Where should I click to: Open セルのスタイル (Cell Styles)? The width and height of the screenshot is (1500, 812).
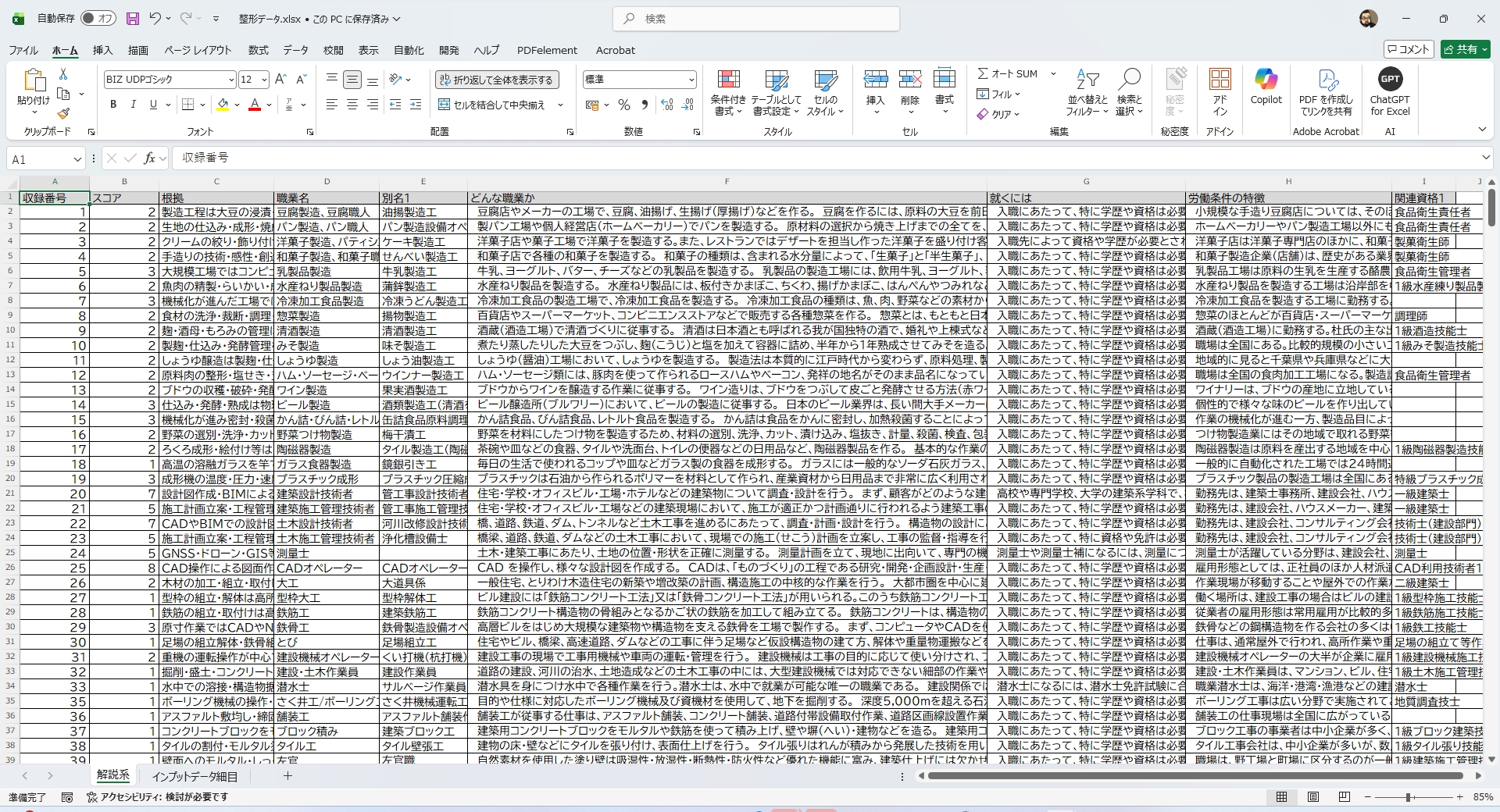(x=826, y=92)
